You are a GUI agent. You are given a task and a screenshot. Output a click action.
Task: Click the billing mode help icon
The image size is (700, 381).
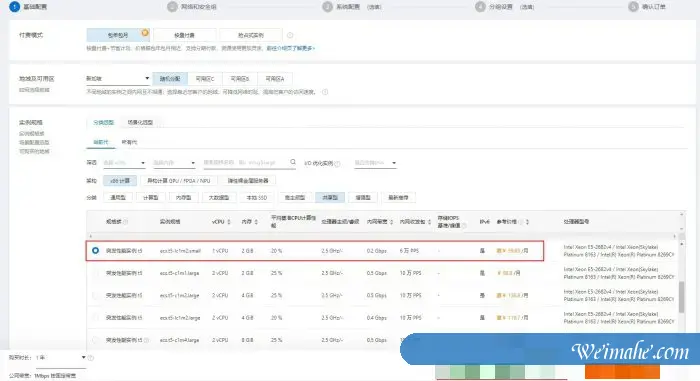(290, 35)
